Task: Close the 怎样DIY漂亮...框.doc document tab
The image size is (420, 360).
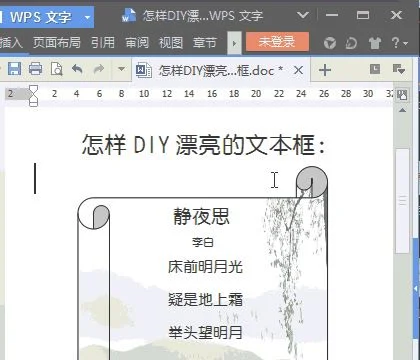Action: pos(299,70)
